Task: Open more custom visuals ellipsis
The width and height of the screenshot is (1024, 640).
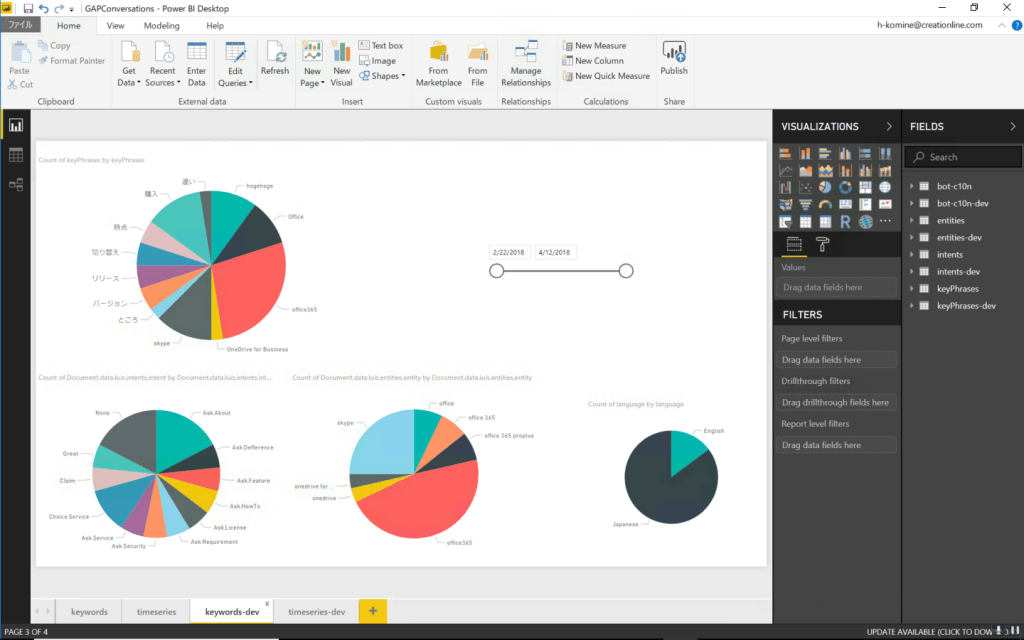Action: [x=885, y=221]
